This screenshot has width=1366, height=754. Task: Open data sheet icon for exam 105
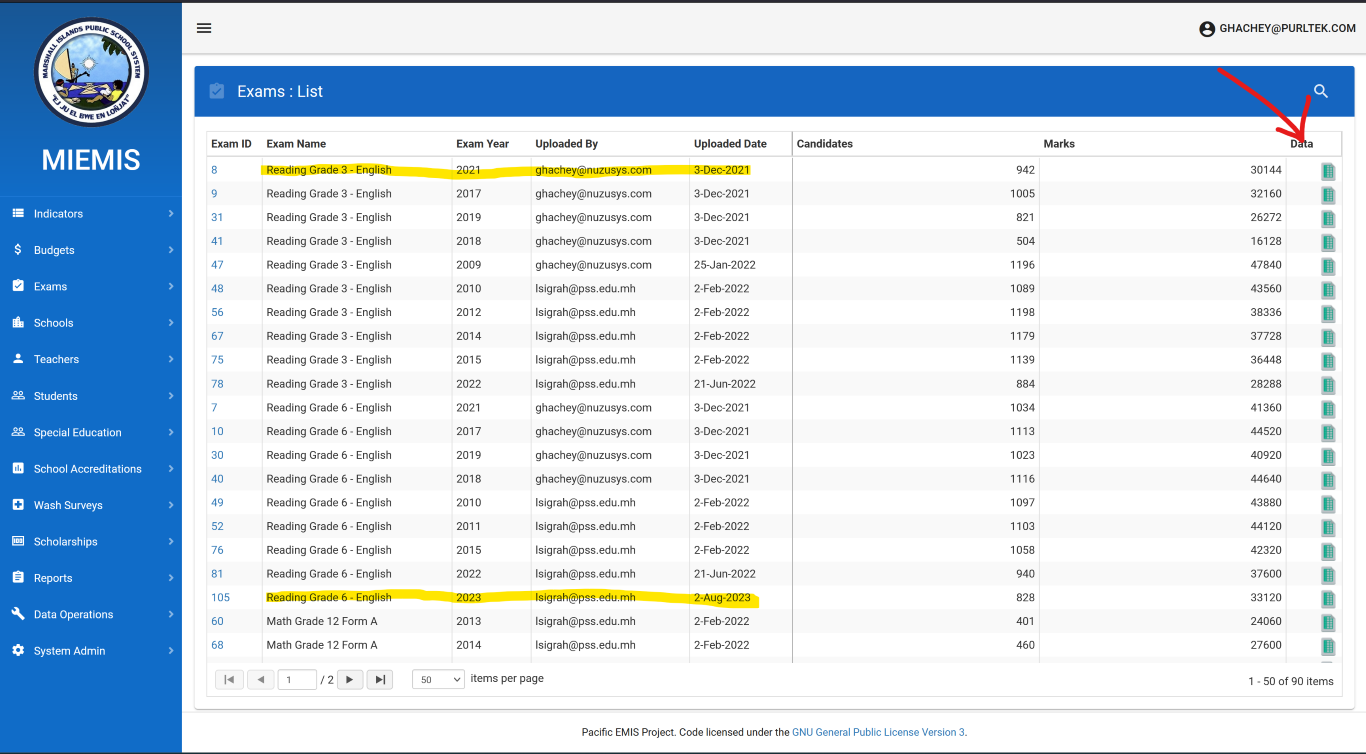tap(1328, 599)
